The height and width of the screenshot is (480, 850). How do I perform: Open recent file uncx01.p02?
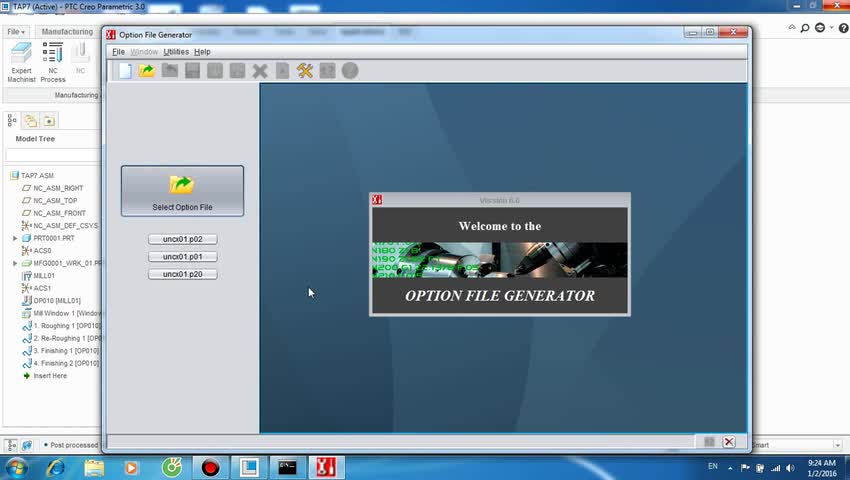tap(183, 239)
